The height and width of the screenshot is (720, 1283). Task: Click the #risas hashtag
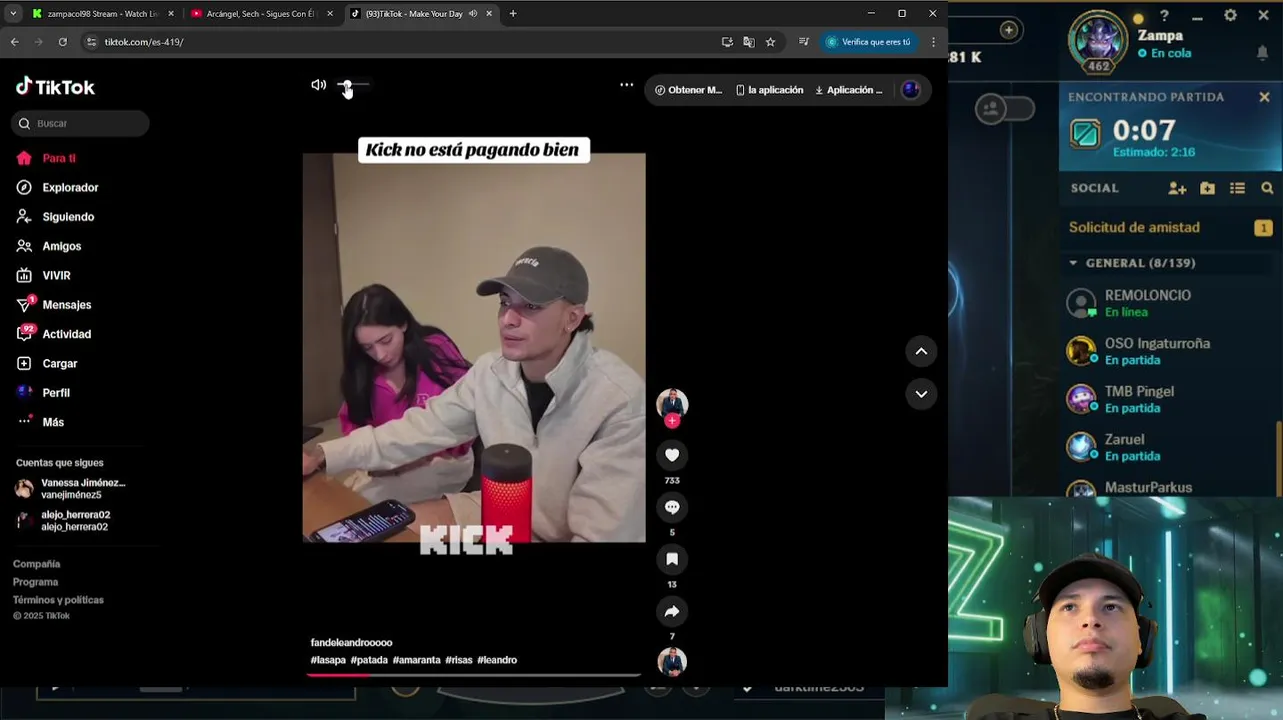459,660
